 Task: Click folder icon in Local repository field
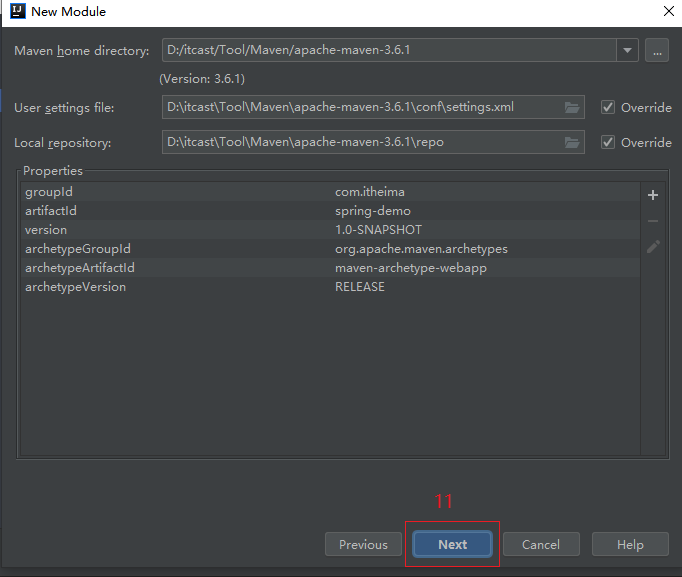point(572,142)
